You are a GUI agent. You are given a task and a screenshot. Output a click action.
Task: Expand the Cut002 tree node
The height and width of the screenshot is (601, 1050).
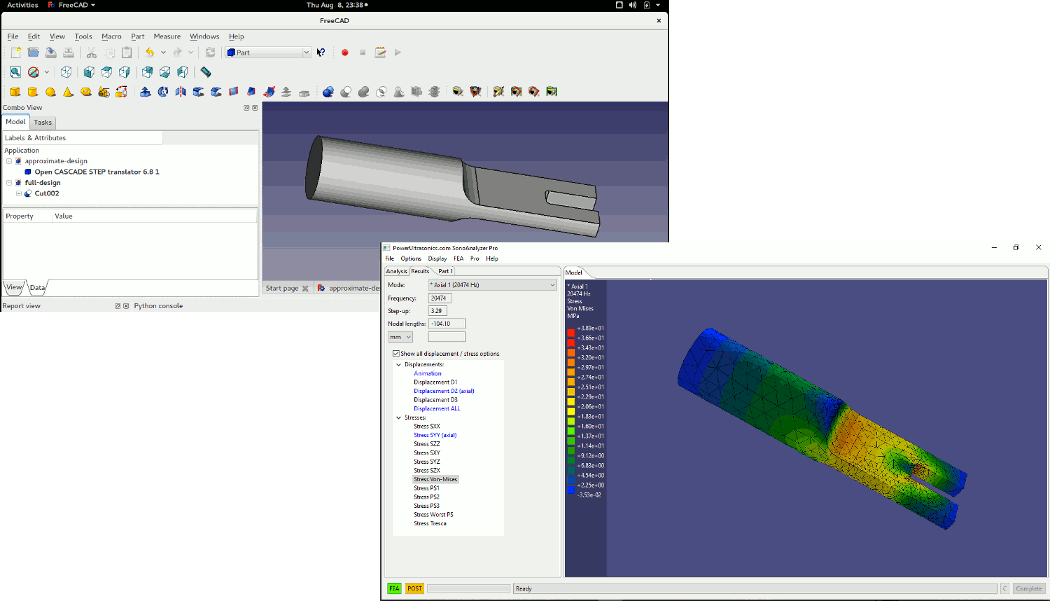pyautogui.click(x=19, y=194)
